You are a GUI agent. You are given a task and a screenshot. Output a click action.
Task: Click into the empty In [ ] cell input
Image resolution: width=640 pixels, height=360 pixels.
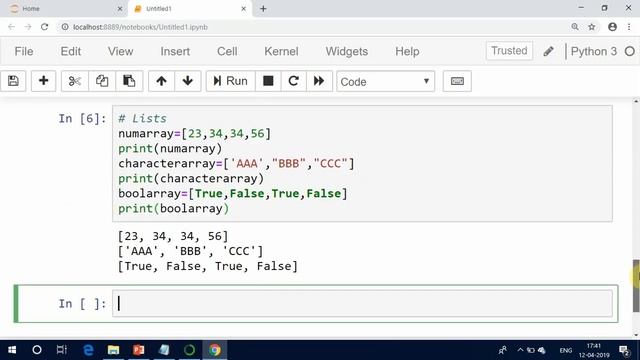(x=362, y=303)
